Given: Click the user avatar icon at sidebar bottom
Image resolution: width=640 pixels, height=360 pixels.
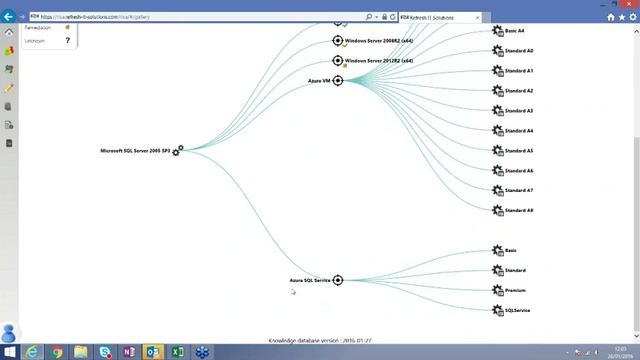Looking at the screenshot, I should (x=9, y=333).
